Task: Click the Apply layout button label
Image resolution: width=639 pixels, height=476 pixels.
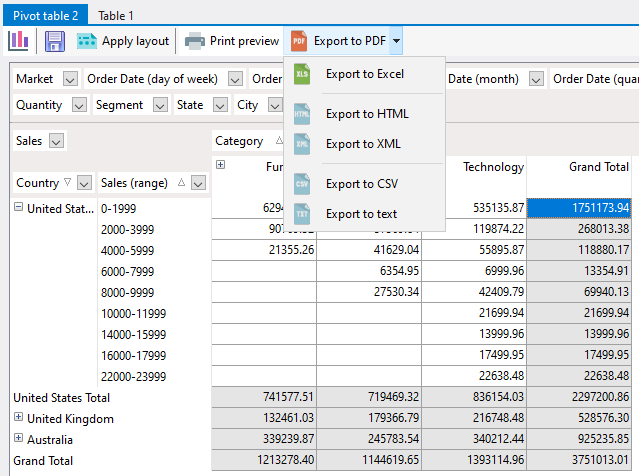Action: (x=135, y=41)
